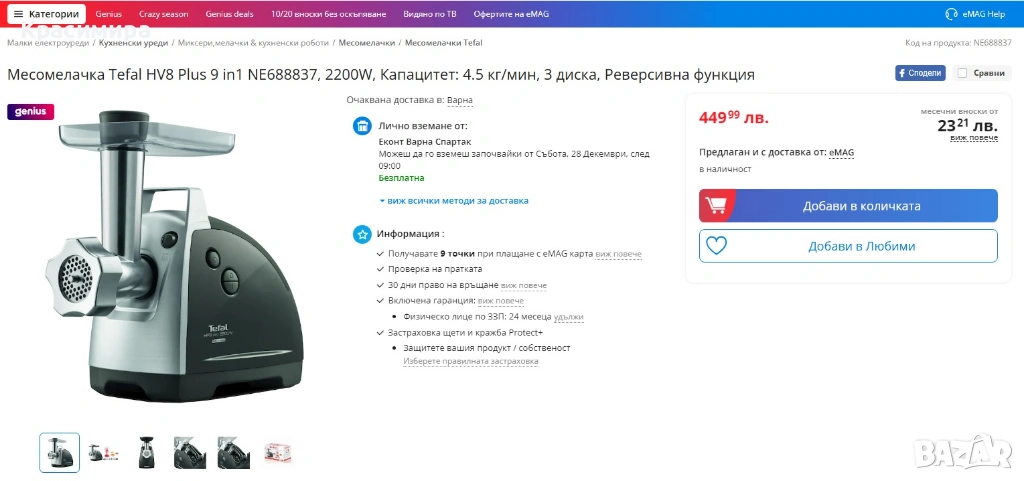
Task: Open the Месомелачки Tefal breadcrumb link
Action: (x=443, y=42)
